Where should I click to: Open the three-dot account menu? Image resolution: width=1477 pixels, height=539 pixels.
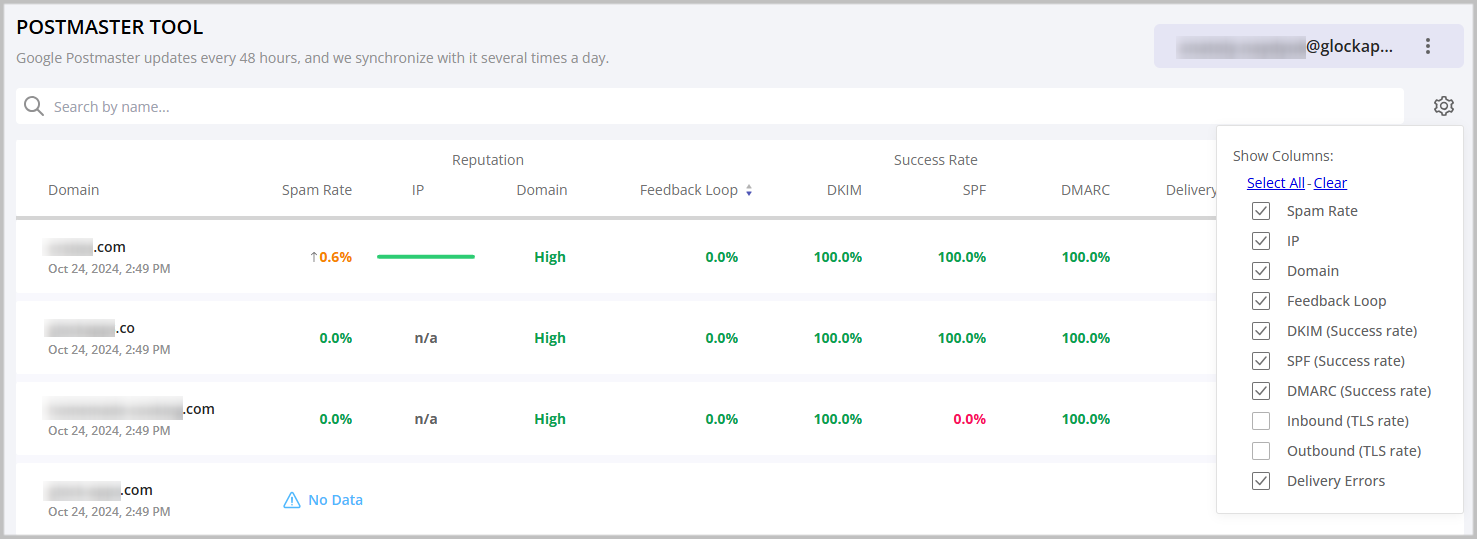point(1428,46)
